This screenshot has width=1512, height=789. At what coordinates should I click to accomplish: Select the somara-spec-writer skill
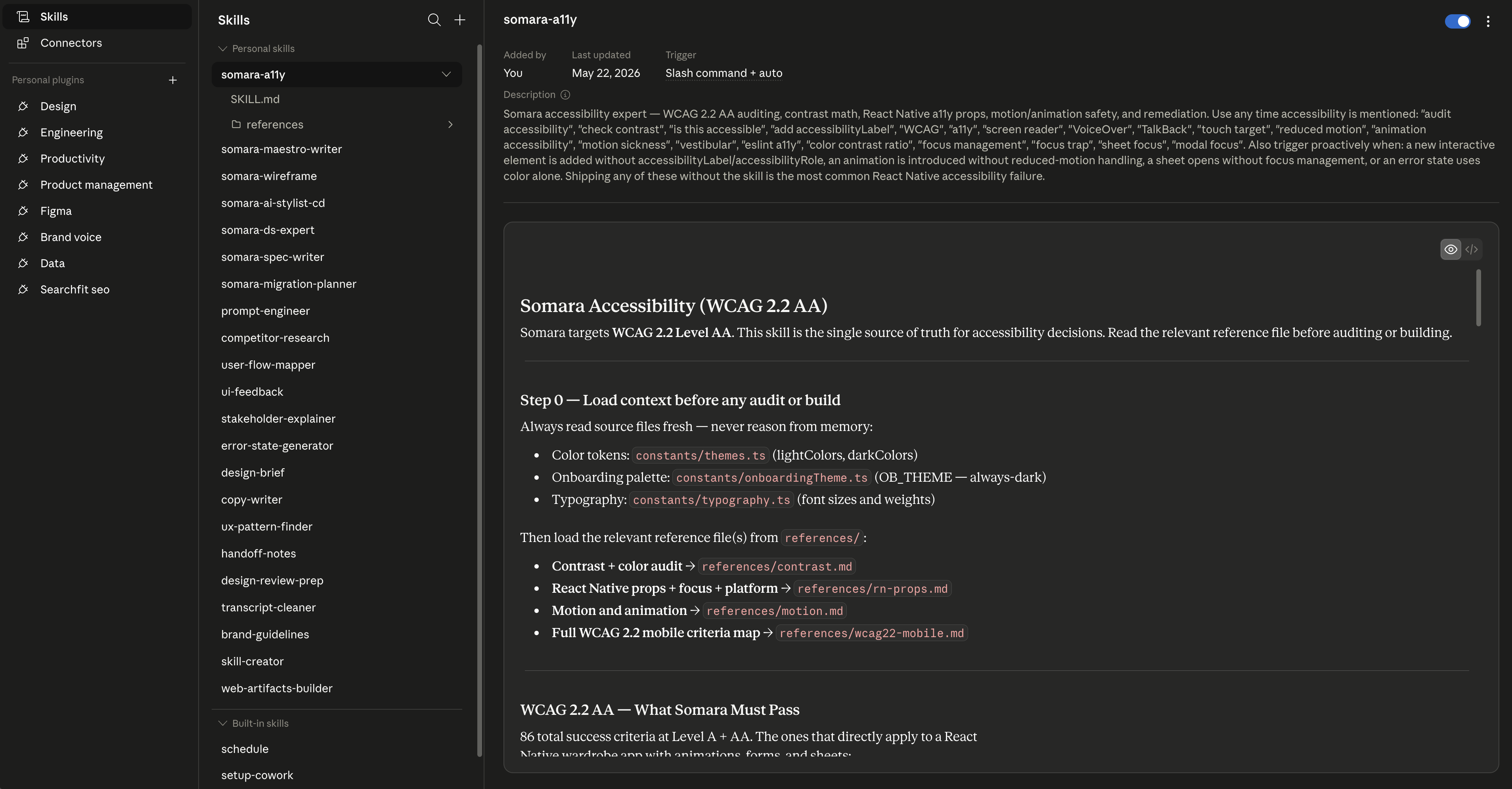[x=337, y=257]
